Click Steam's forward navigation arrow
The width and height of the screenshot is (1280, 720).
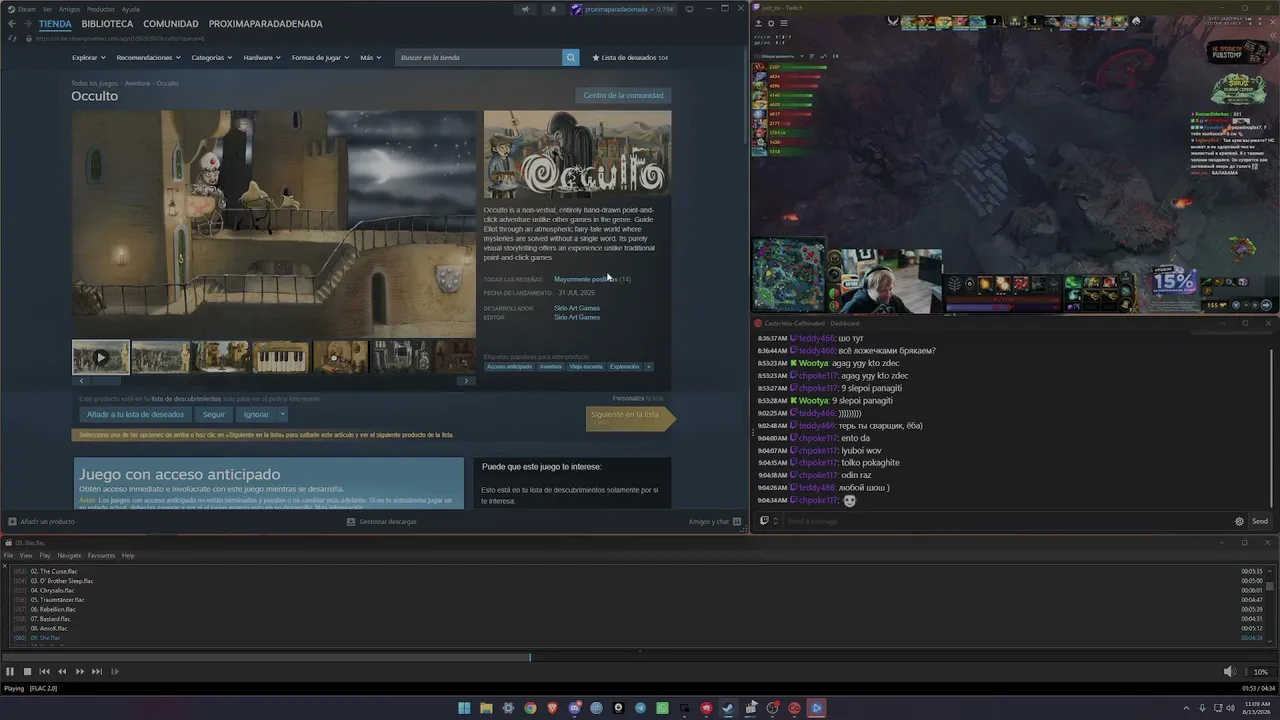pyautogui.click(x=27, y=24)
